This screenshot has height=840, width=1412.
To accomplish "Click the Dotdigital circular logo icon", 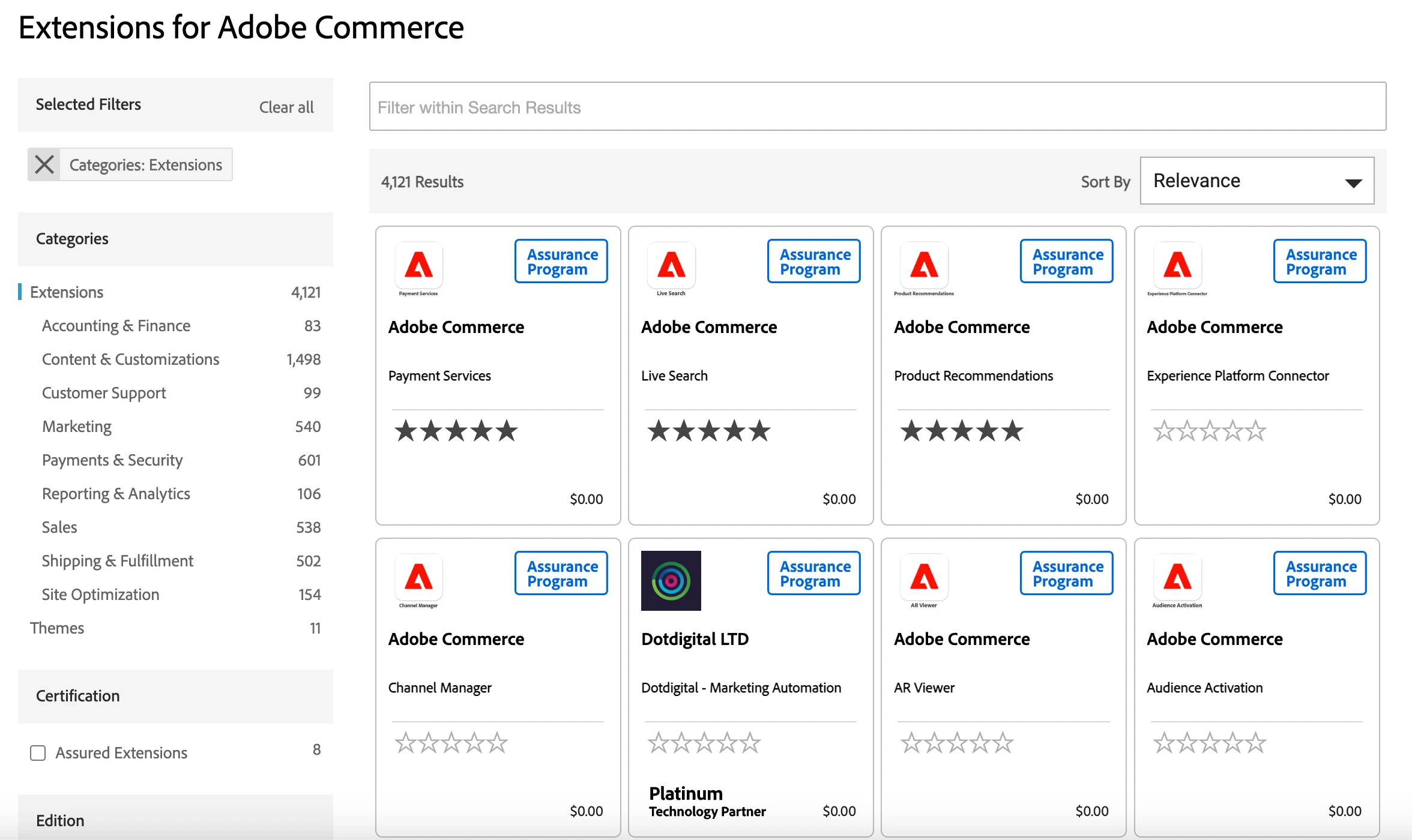I will pyautogui.click(x=671, y=581).
